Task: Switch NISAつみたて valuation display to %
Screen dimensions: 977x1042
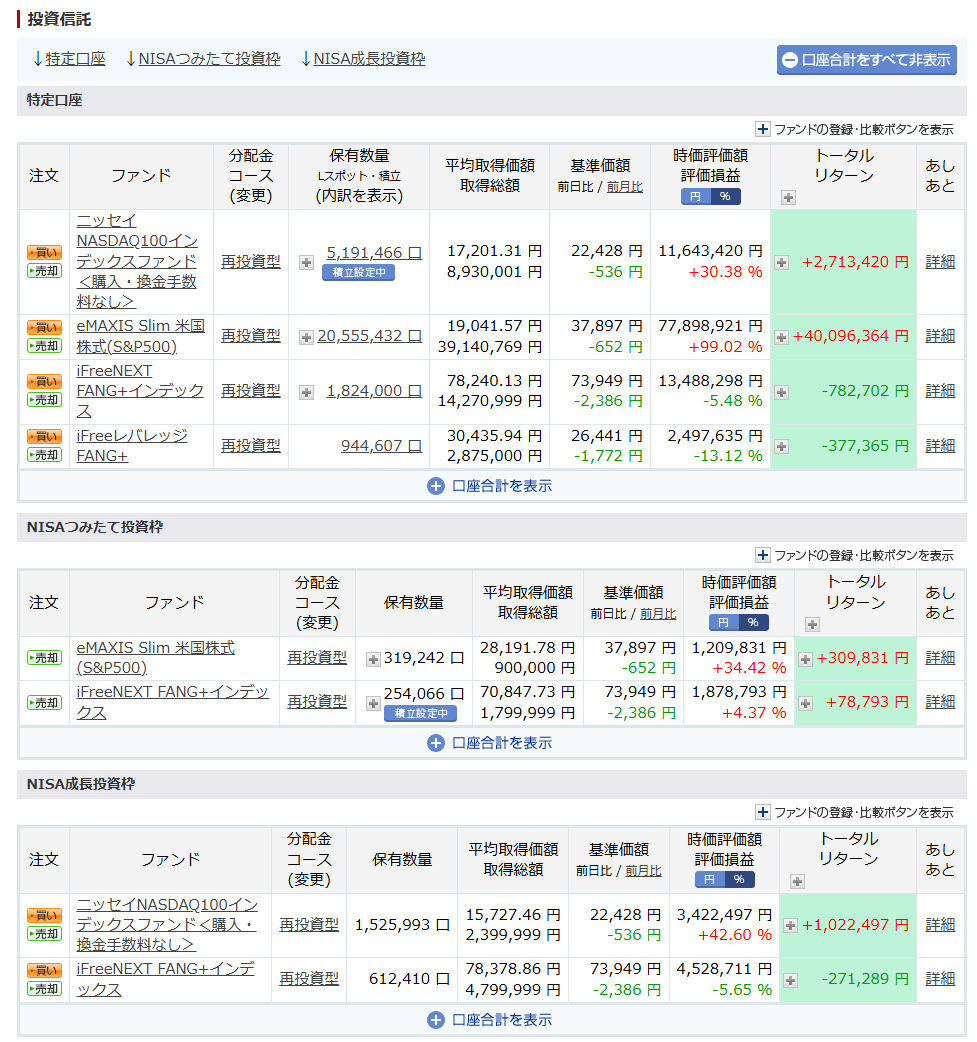Action: 754,623
